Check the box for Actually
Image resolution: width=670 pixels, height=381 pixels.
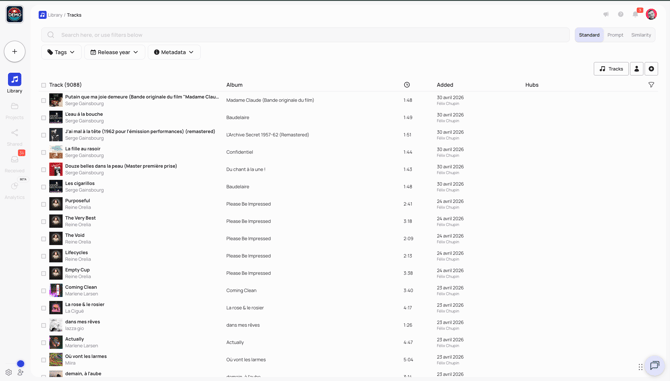point(44,343)
